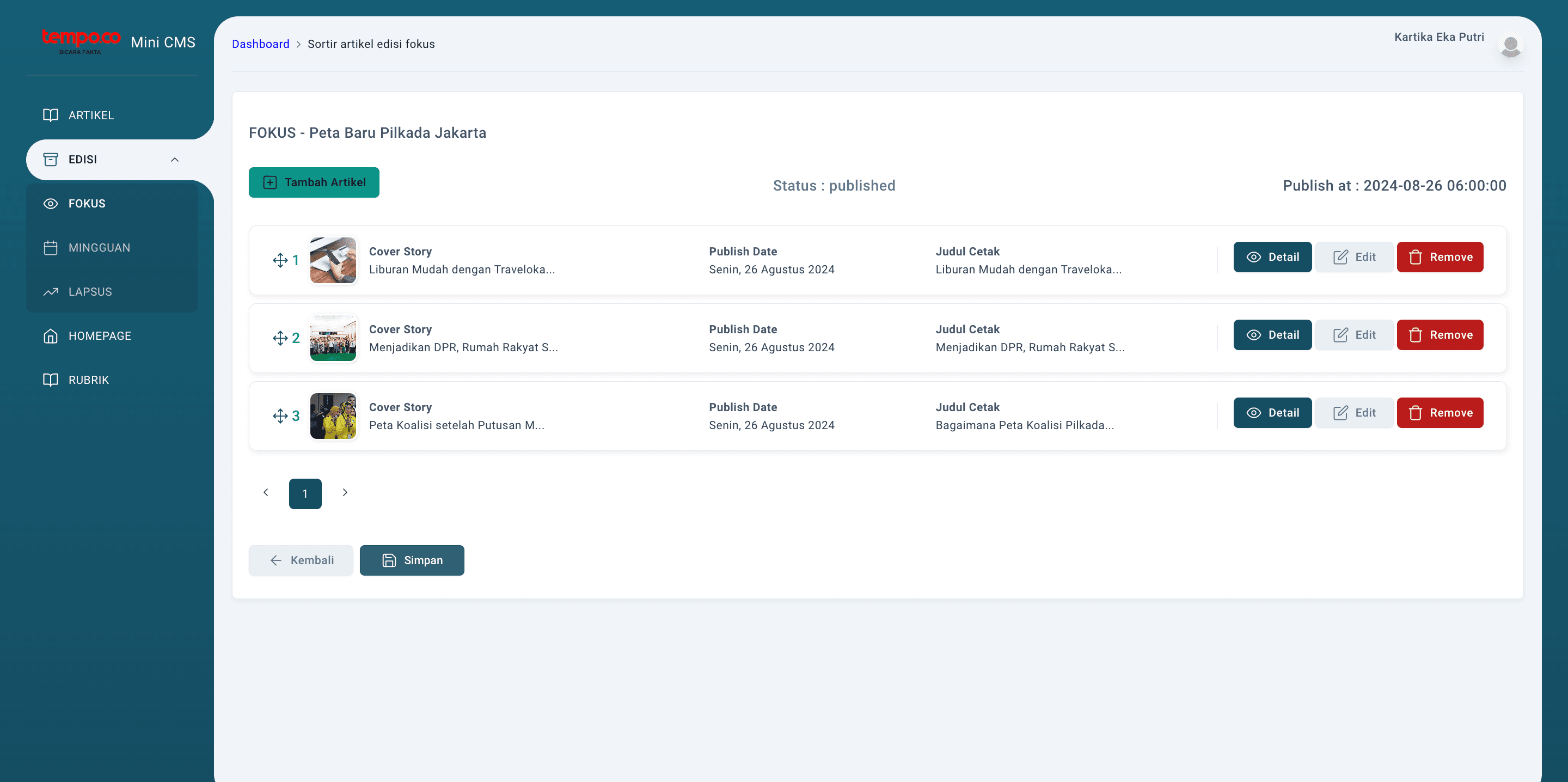Grab the move handle of article 2
The width and height of the screenshot is (1568, 782).
(280, 339)
